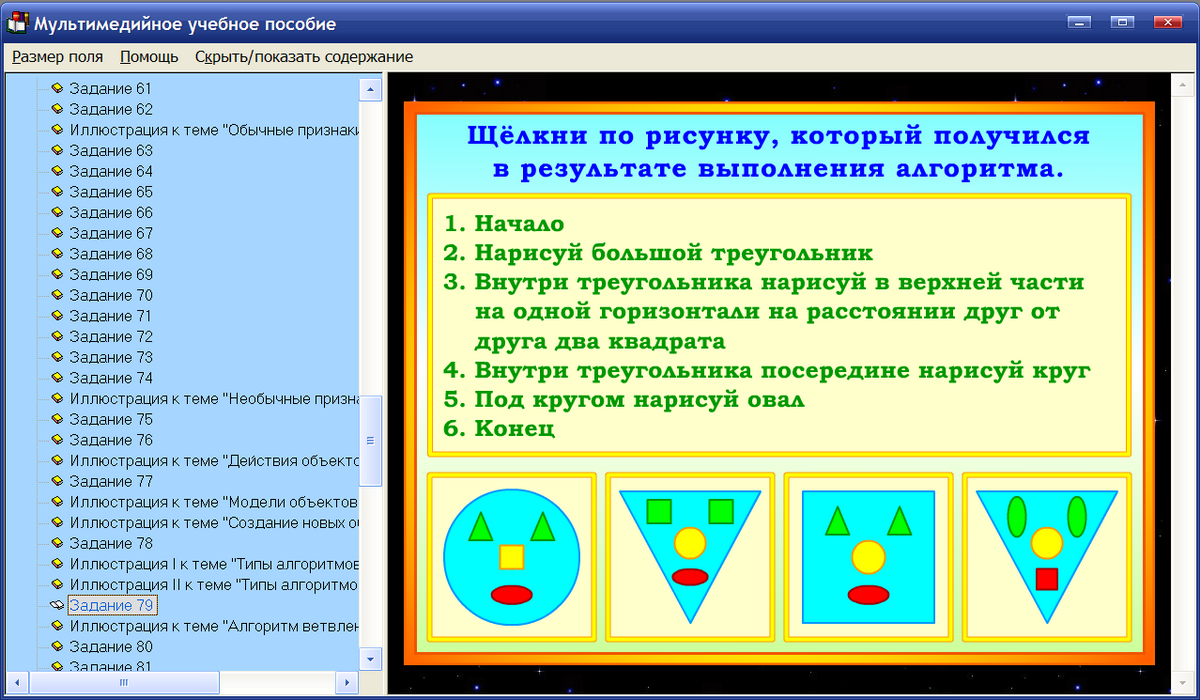Choose the square face picture answer

(868, 557)
